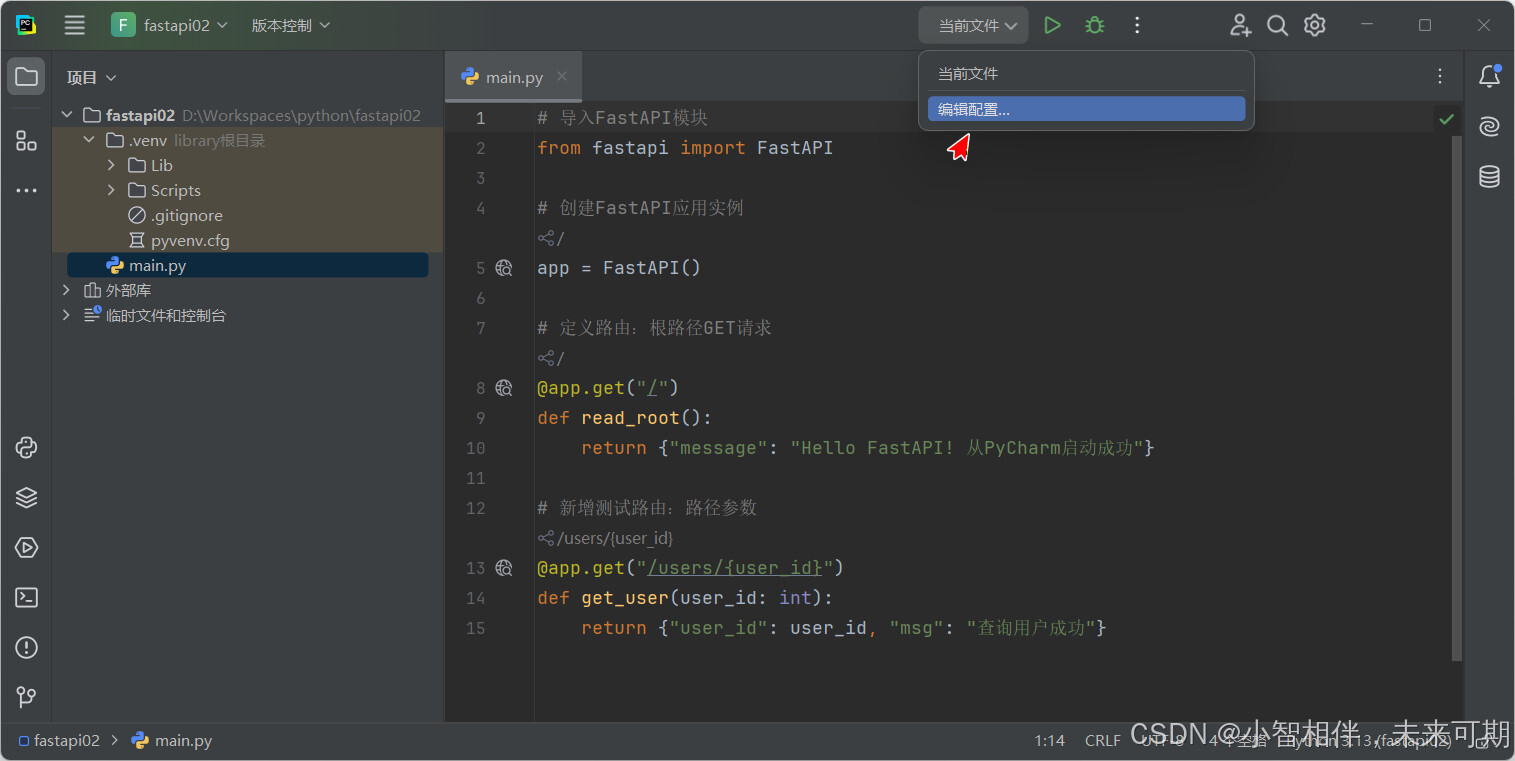Image resolution: width=1515 pixels, height=761 pixels.
Task: Click endpoint gutter icon on line 5
Action: 504,268
